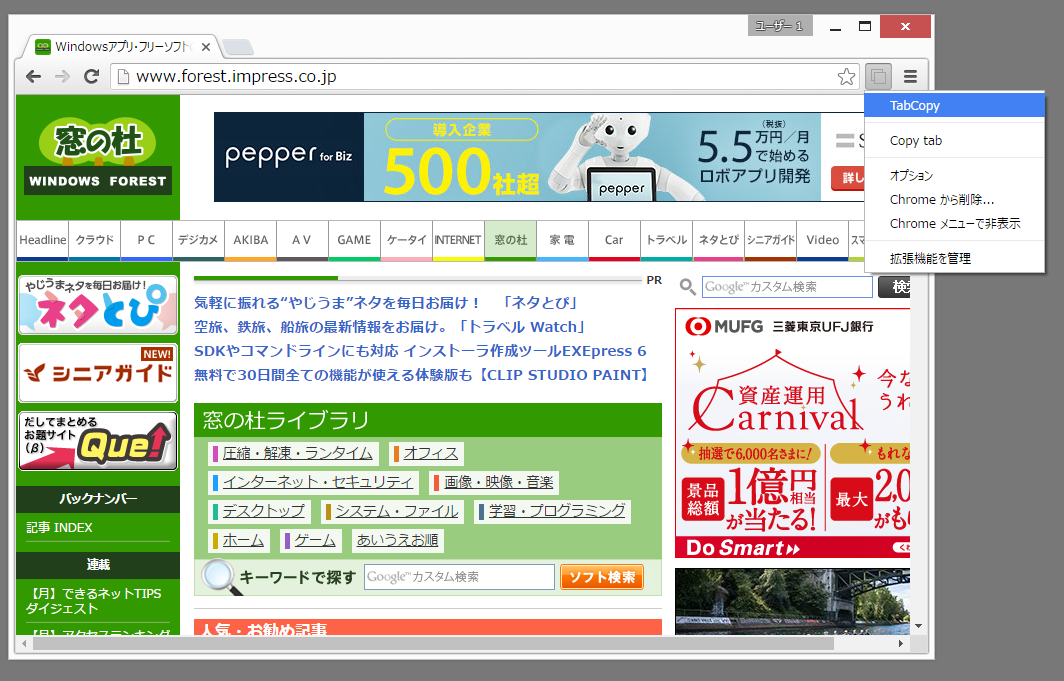Screen dimensions: 1064x681
Task: Click the magnifier icon beside Googleカスタム検索
Action: coord(687,287)
